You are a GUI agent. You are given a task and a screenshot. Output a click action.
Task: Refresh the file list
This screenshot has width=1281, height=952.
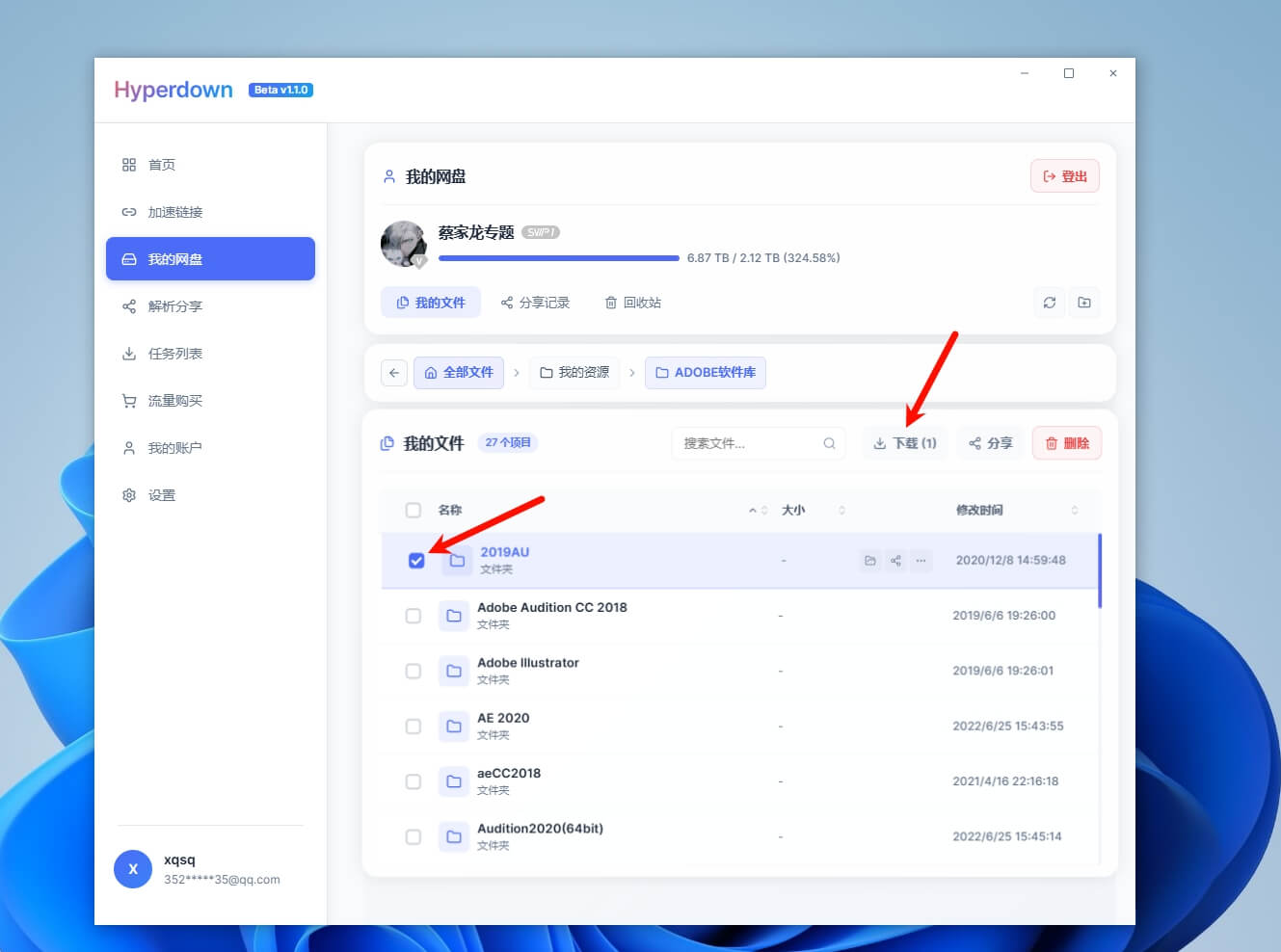(x=1049, y=302)
